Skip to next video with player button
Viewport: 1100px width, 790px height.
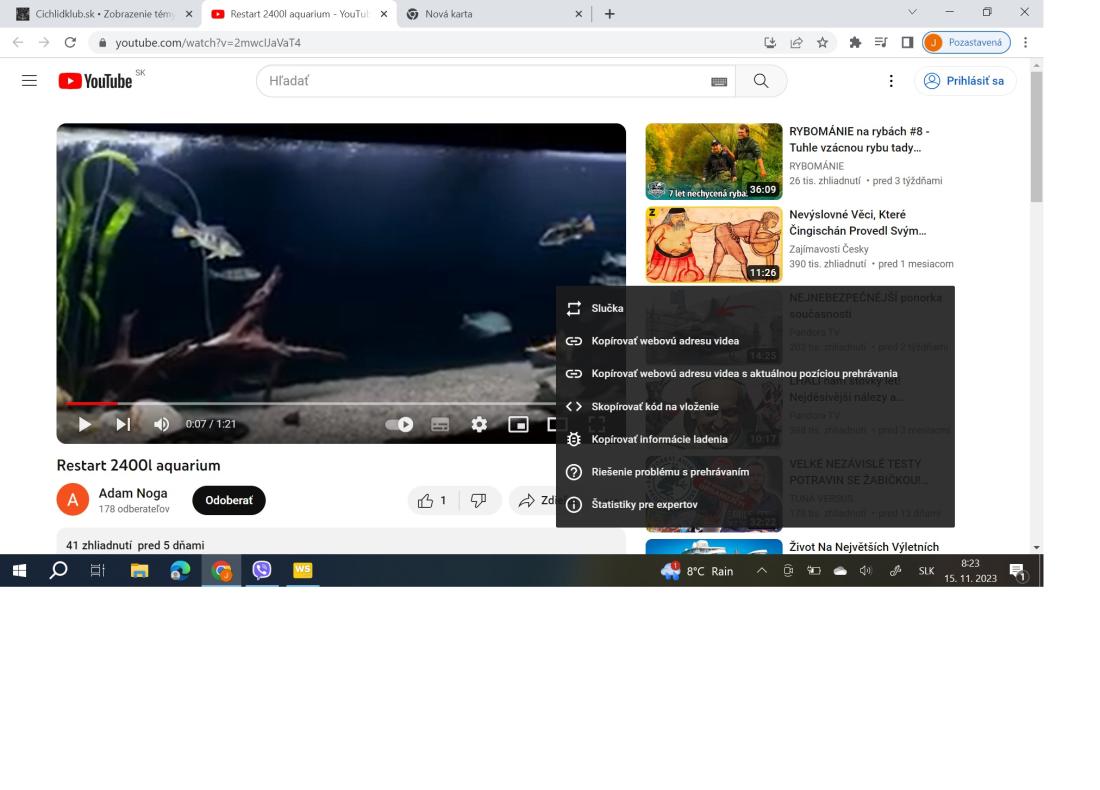[123, 424]
